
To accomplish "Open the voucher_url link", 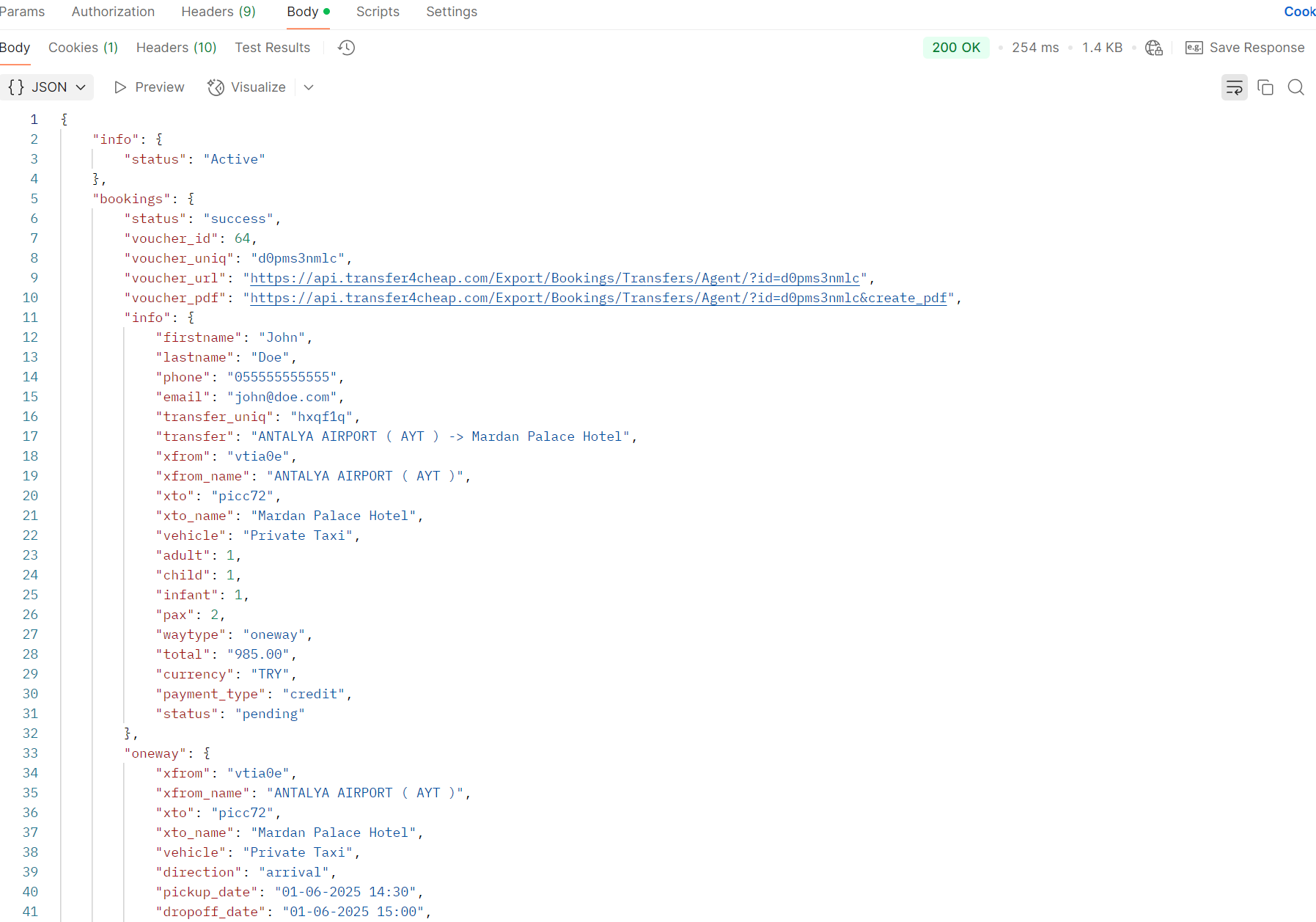I will point(554,278).
